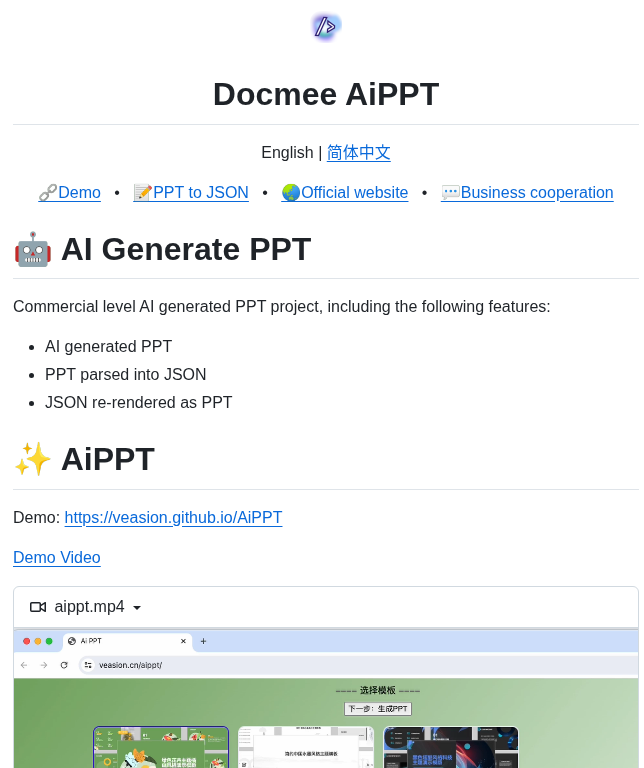The width and height of the screenshot is (644, 768).
Task: Click the globe favicon on AI PPT tab
Action: pos(72,641)
